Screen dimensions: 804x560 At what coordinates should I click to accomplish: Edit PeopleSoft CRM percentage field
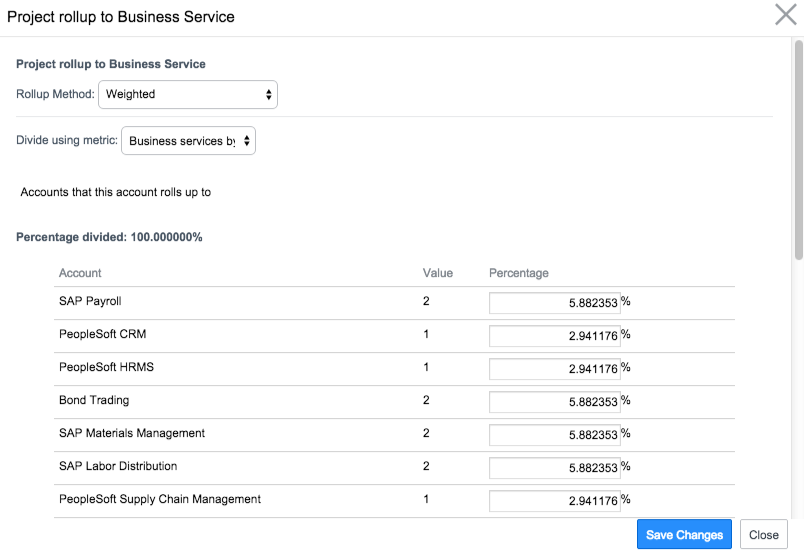click(555, 336)
